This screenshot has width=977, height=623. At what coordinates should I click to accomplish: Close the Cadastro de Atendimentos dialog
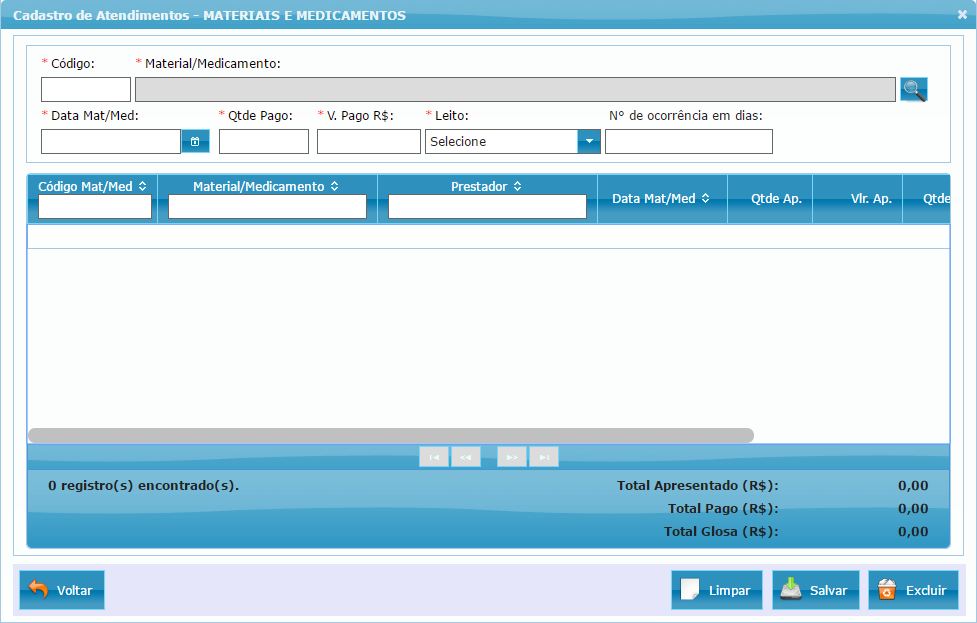(962, 15)
